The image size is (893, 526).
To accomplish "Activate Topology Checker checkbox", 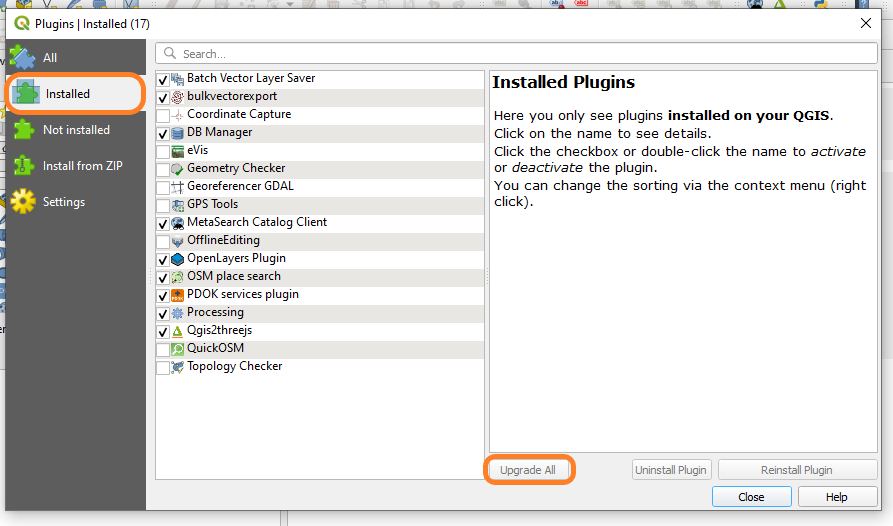I will click(x=163, y=368).
